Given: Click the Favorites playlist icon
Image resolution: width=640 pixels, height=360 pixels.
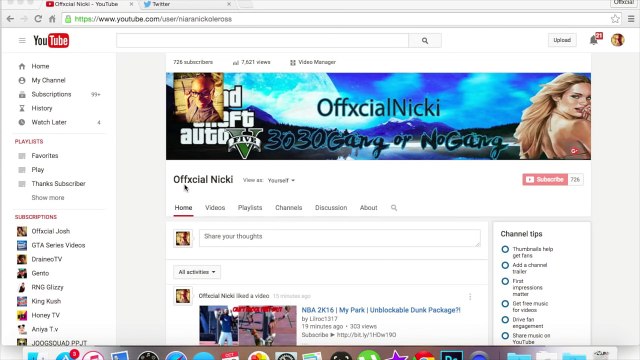Looking at the screenshot, I should [22, 156].
